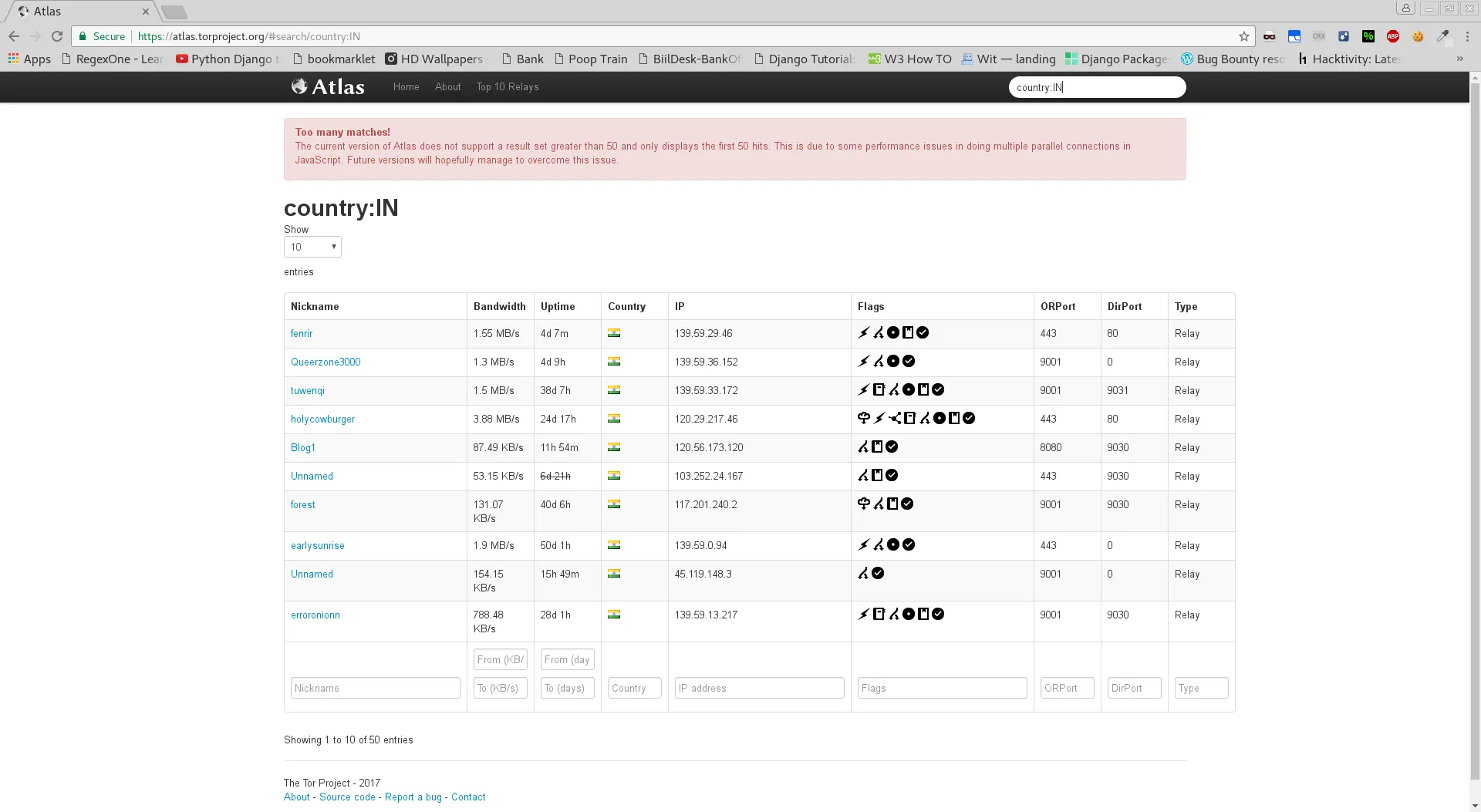Focus the Atlas search box

[1097, 87]
